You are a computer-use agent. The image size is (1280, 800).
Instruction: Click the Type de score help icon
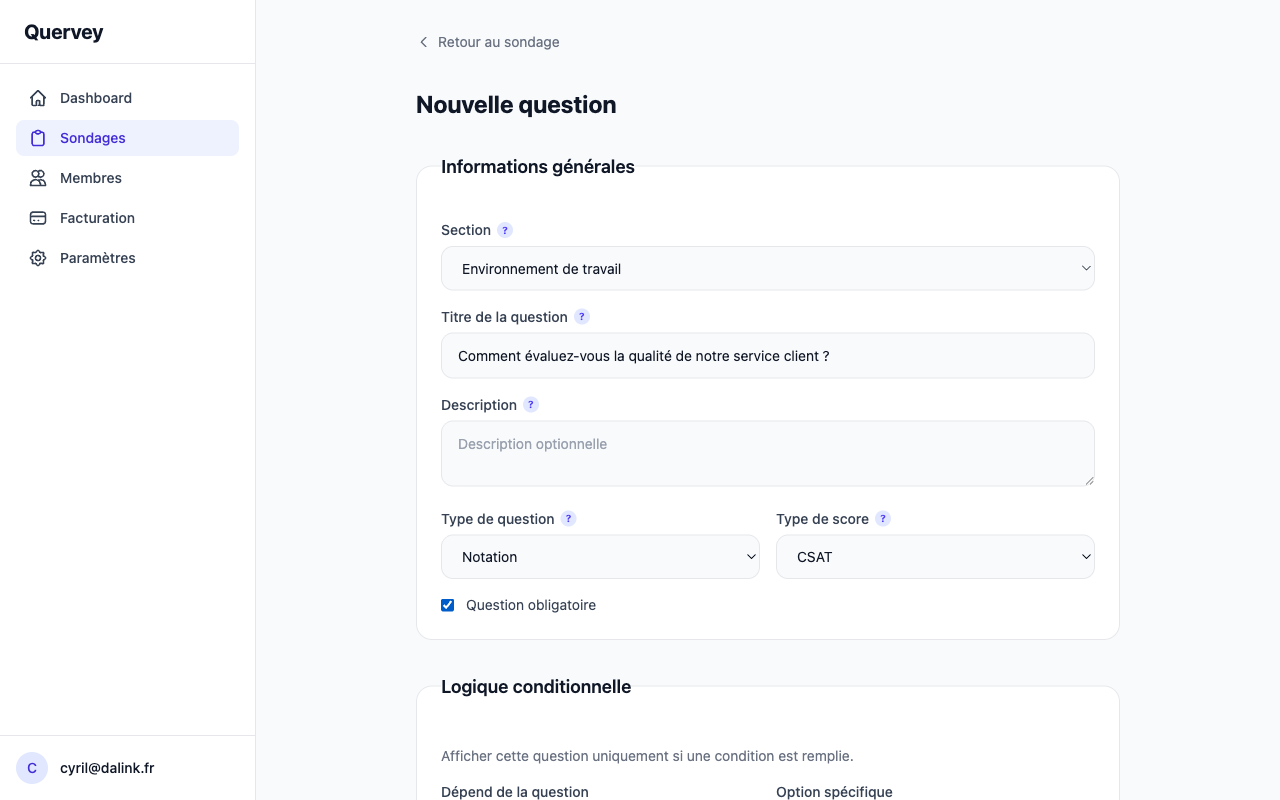pyautogui.click(x=882, y=518)
